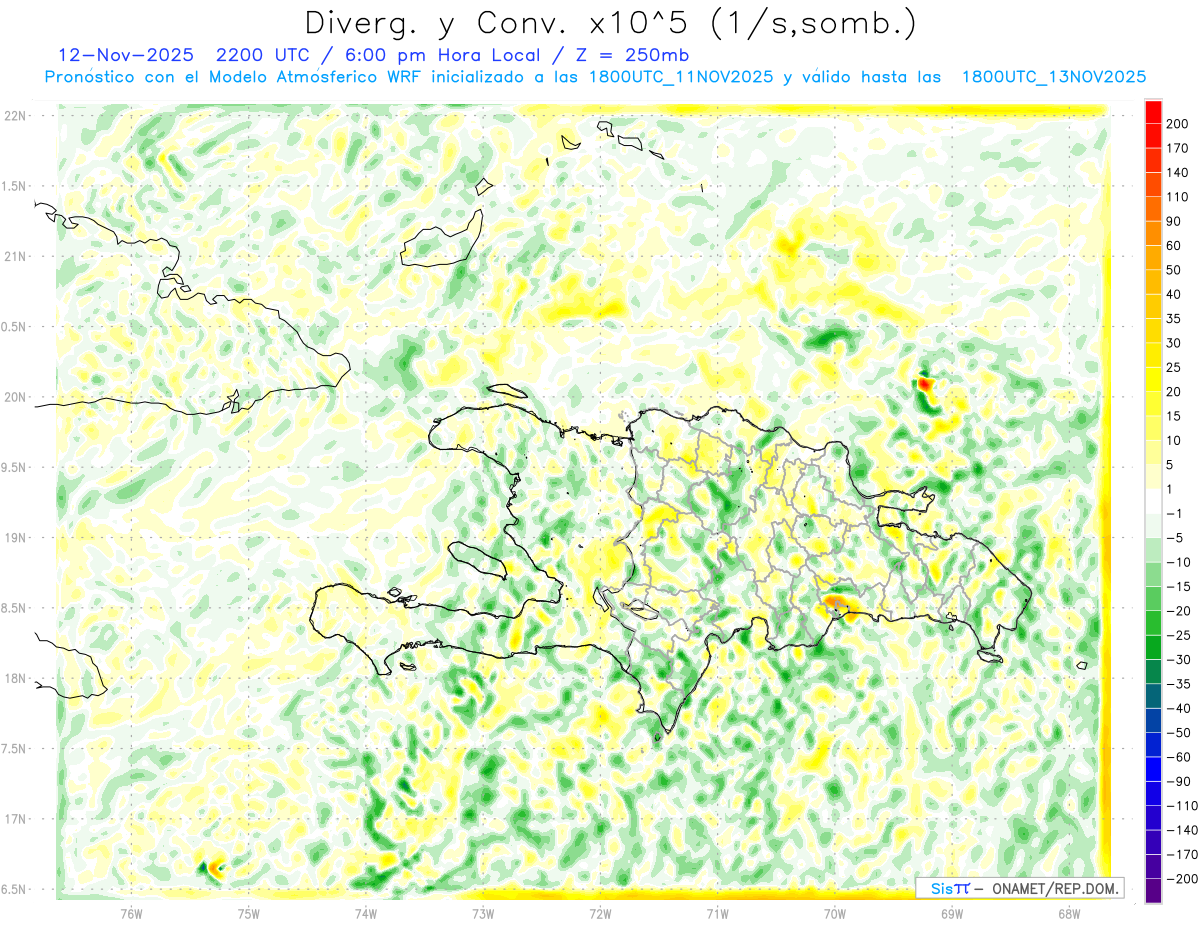Click the '72W' longitude axis label

point(600,914)
